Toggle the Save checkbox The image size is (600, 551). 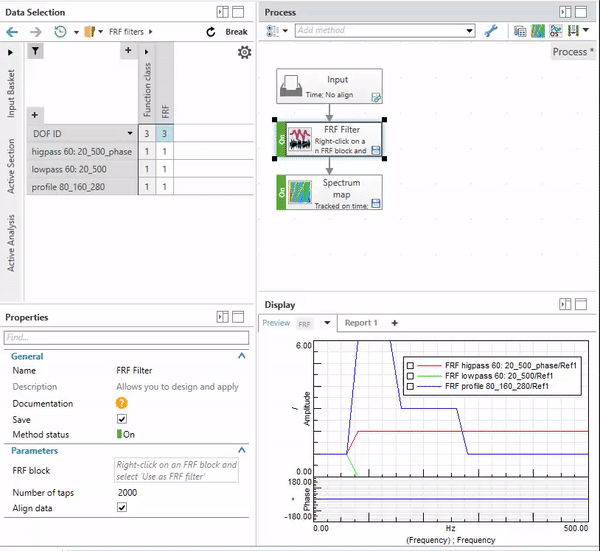[122, 419]
